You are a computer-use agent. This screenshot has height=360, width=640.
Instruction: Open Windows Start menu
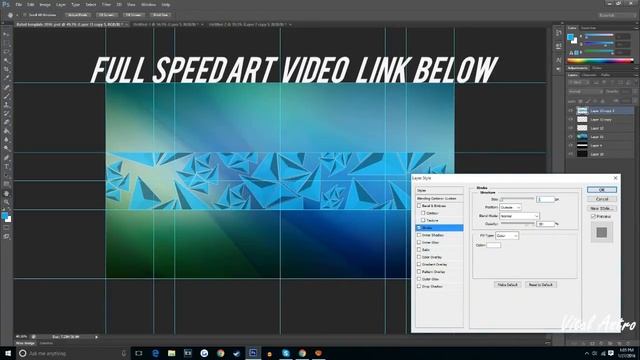[x=8, y=353]
